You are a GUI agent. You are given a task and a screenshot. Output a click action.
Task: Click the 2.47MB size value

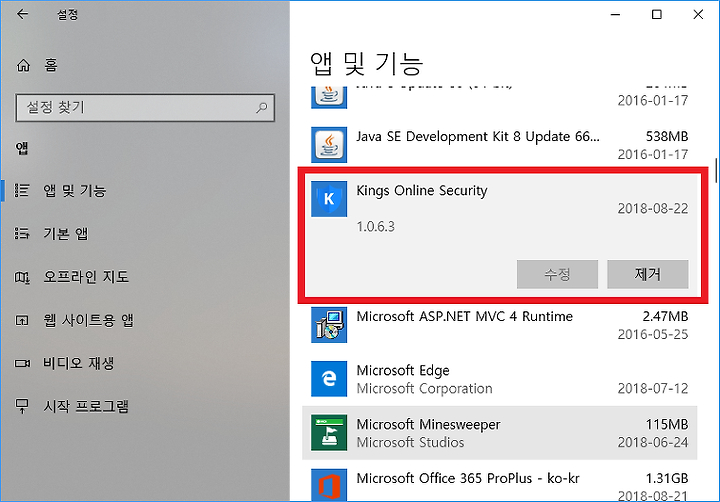[665, 316]
